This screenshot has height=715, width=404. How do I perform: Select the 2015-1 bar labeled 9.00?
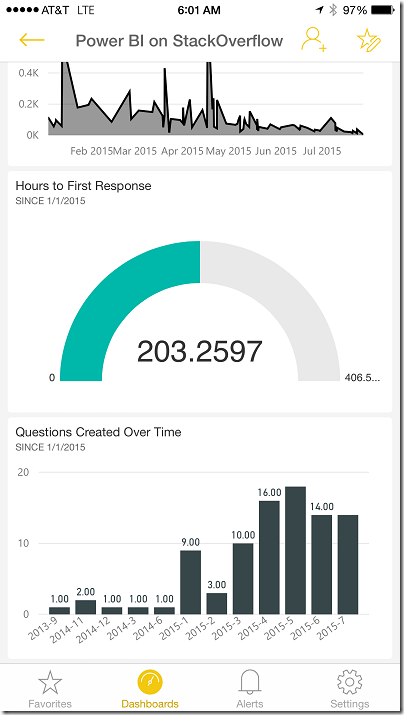(191, 582)
